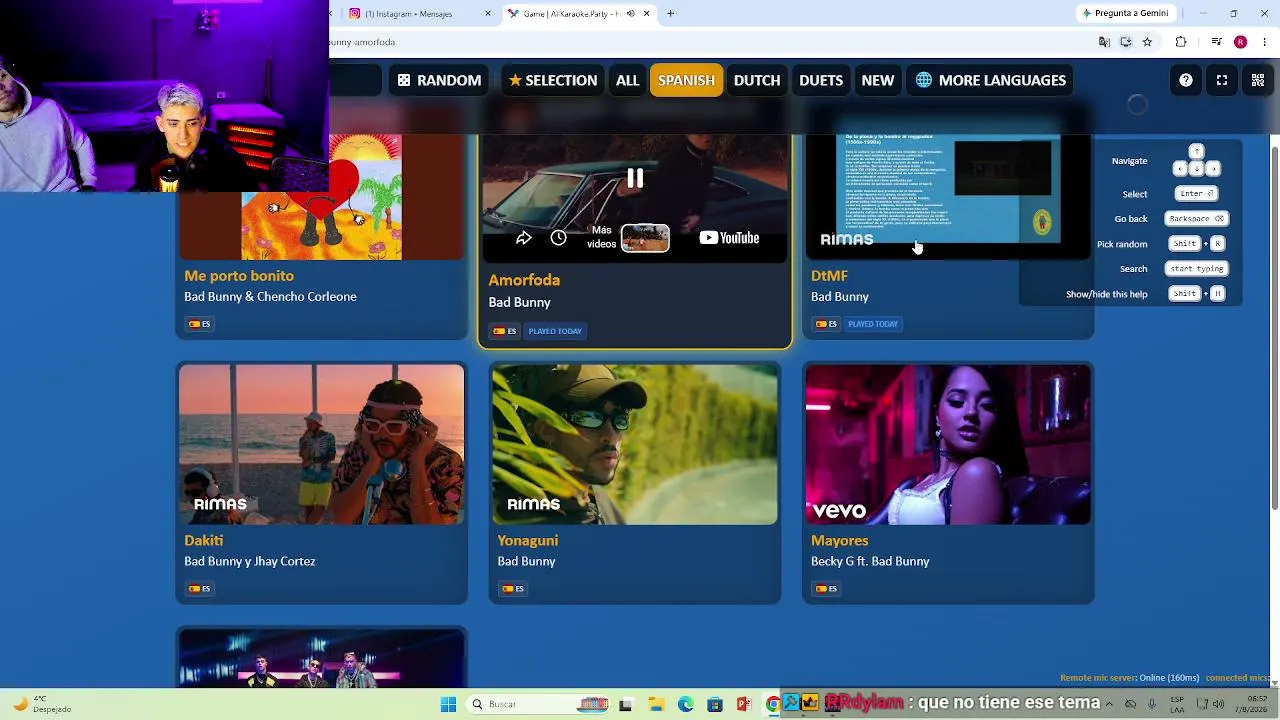This screenshot has width=1280, height=720.
Task: Open the Chrome profile avatar
Action: [1240, 42]
